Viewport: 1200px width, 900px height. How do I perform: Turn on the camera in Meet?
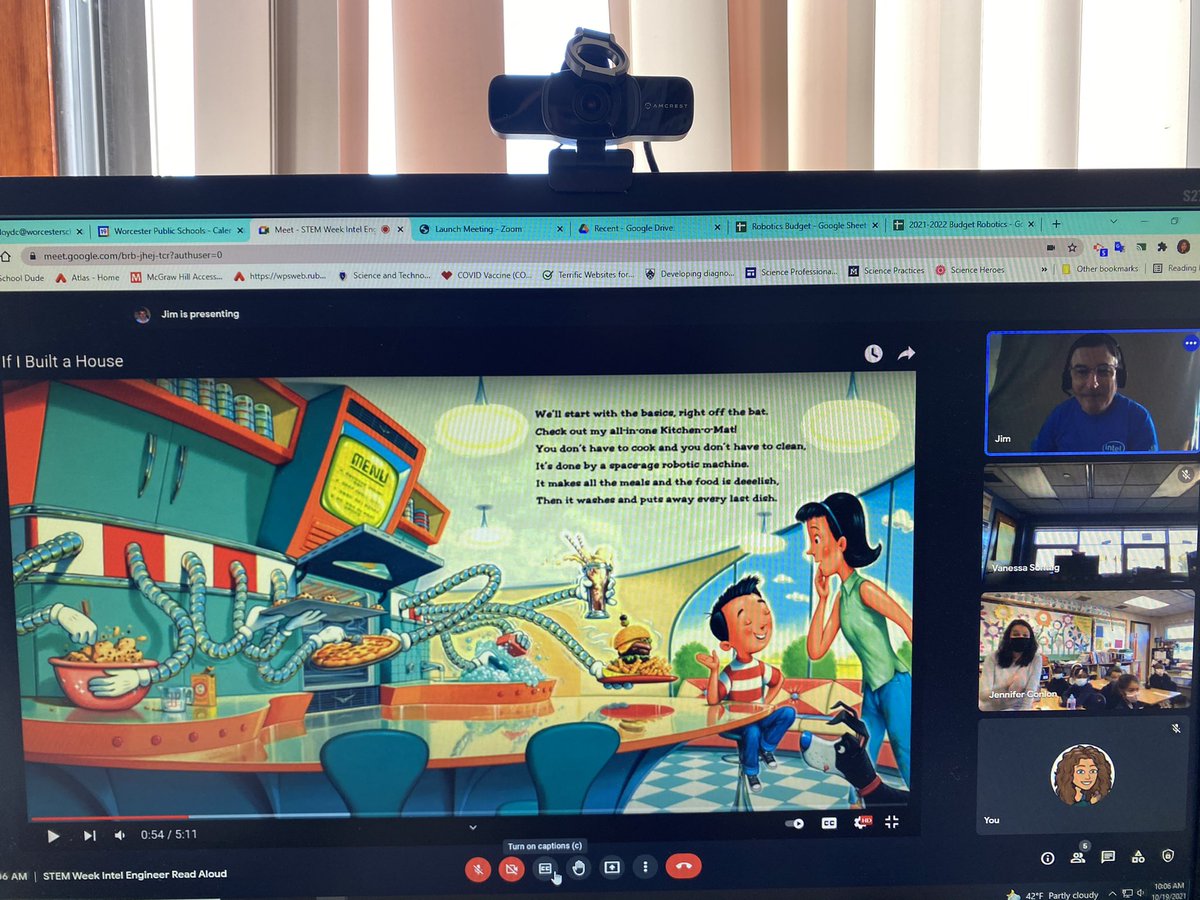pos(511,868)
